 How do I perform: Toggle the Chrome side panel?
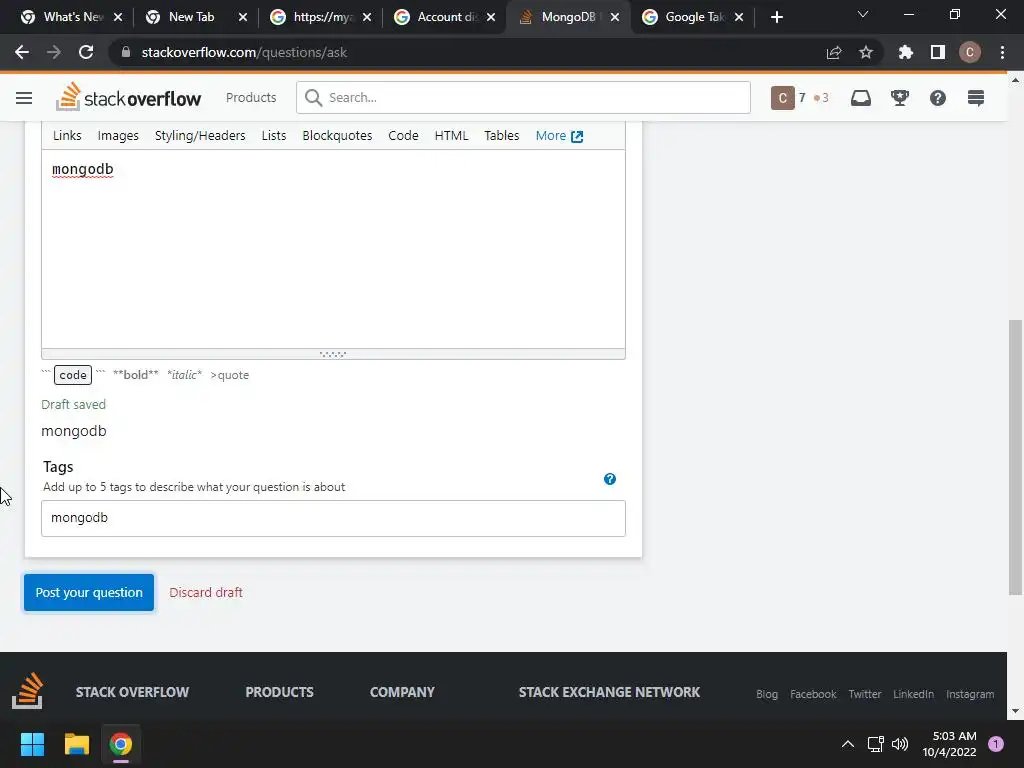pyautogui.click(x=938, y=52)
